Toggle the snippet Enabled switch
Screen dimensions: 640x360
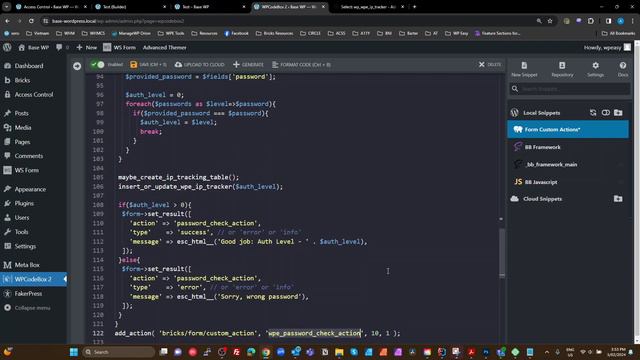pos(98,64)
